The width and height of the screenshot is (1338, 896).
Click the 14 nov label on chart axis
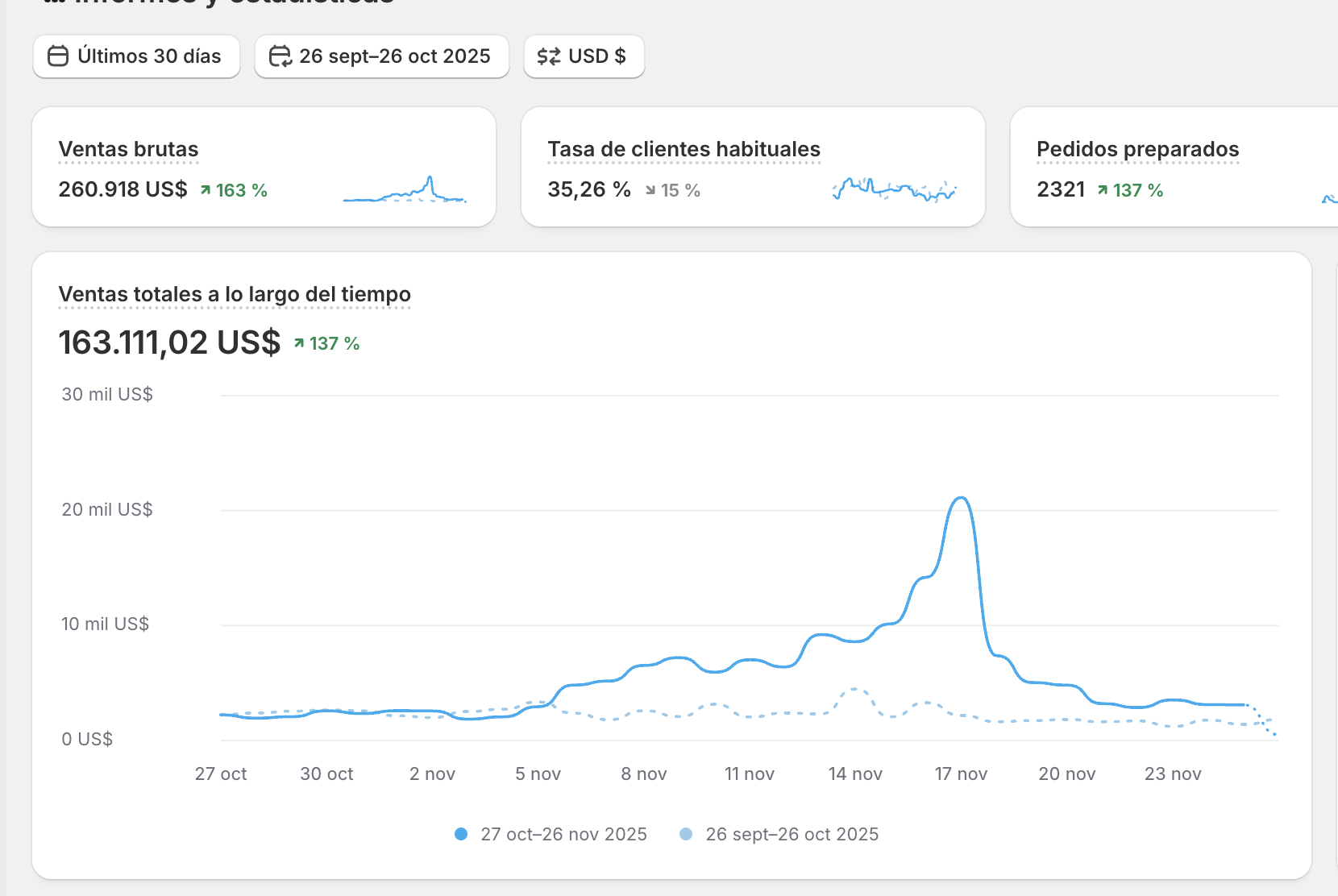[855, 774]
